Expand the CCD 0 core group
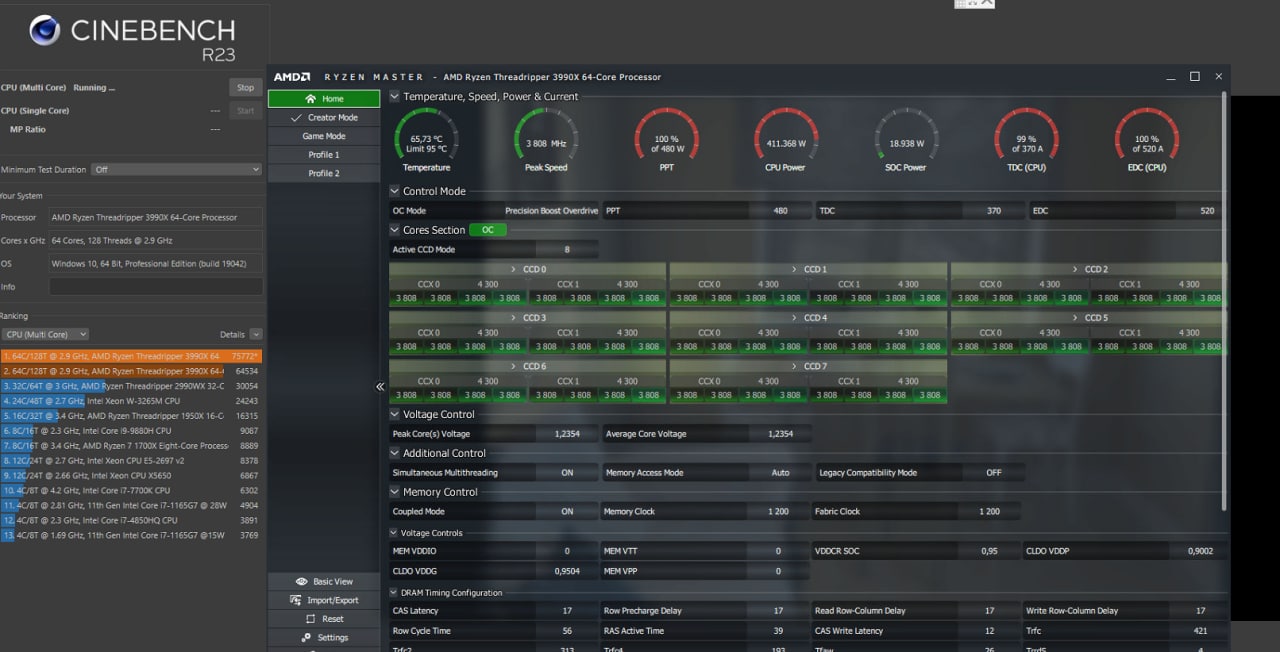Image resolution: width=1280 pixels, height=652 pixels. tap(527, 269)
